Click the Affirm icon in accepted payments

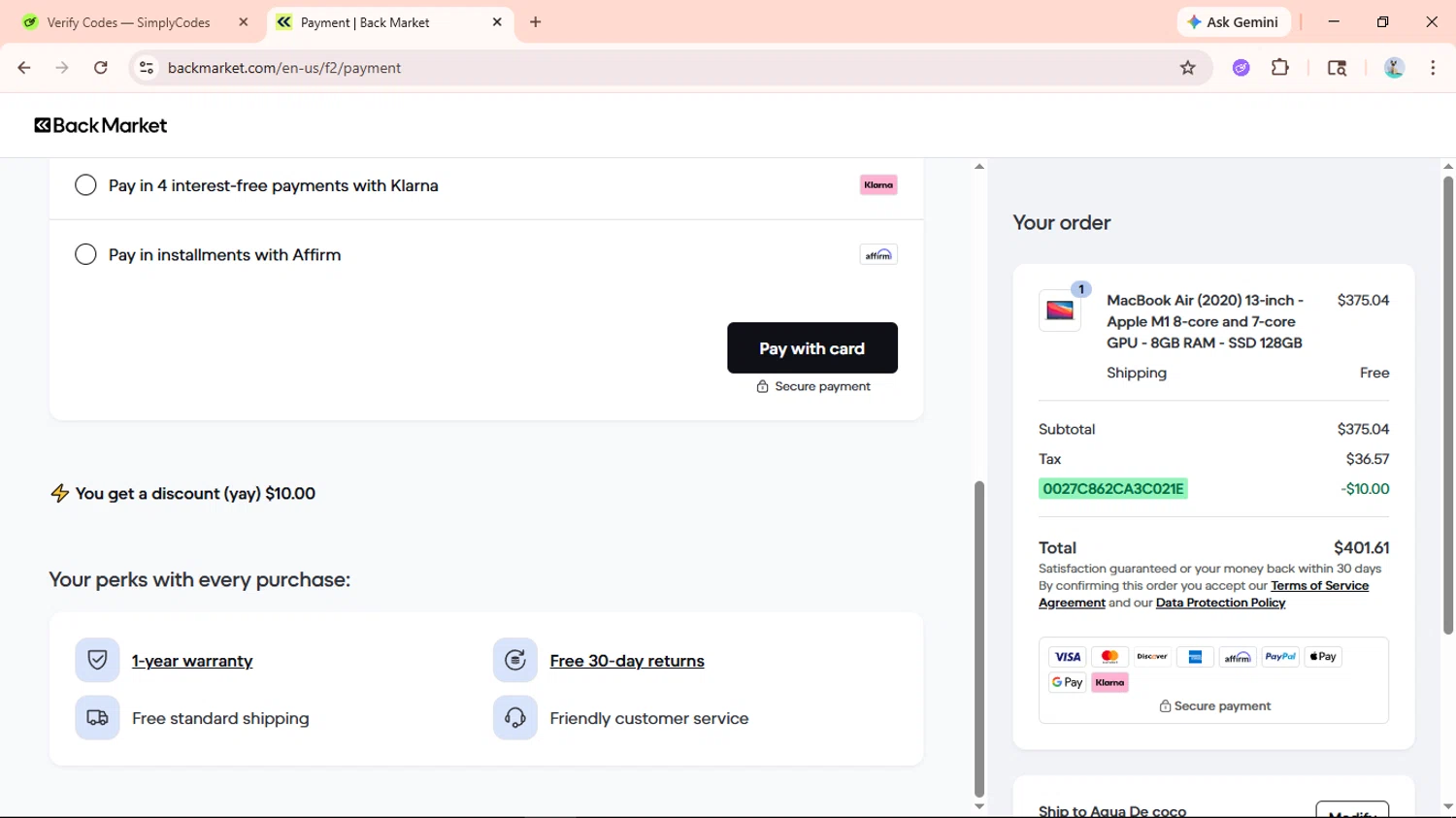(x=1238, y=657)
